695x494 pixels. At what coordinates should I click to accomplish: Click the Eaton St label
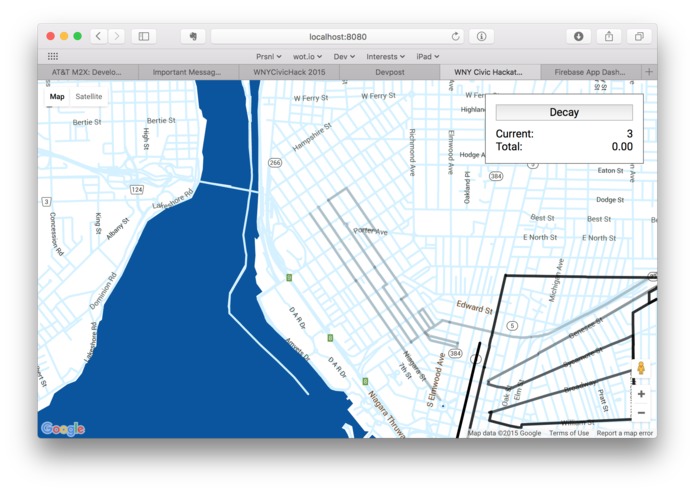tap(610, 170)
